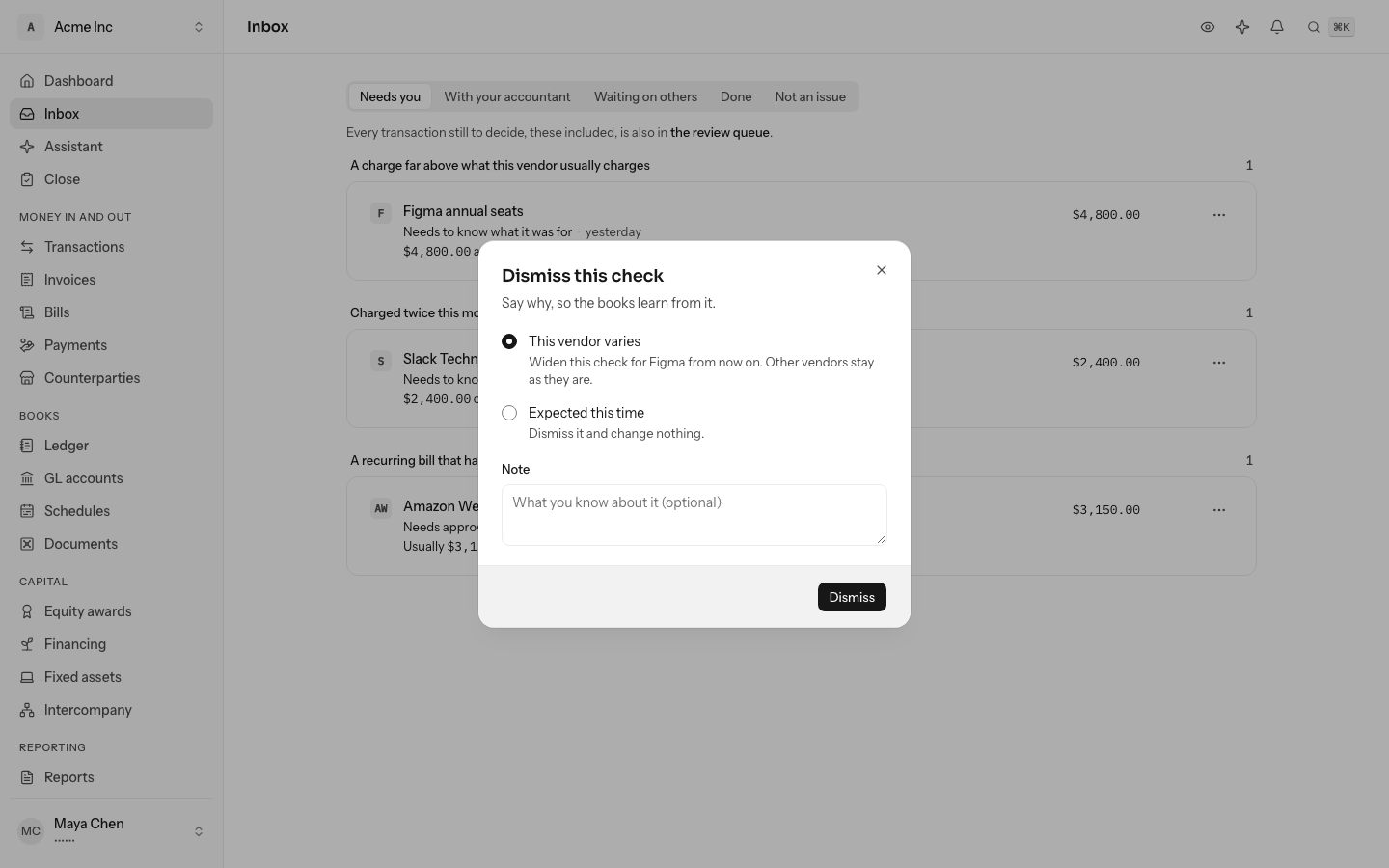Switch to the 'Waiting on others' tab
The height and width of the screenshot is (868, 1389).
point(645,96)
